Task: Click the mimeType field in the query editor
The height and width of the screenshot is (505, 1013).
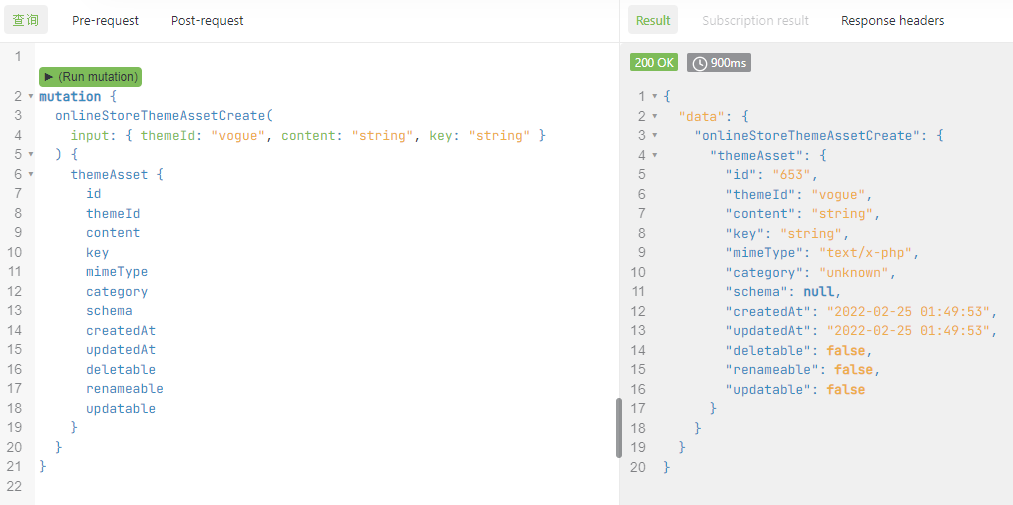Action: pyautogui.click(x=116, y=272)
